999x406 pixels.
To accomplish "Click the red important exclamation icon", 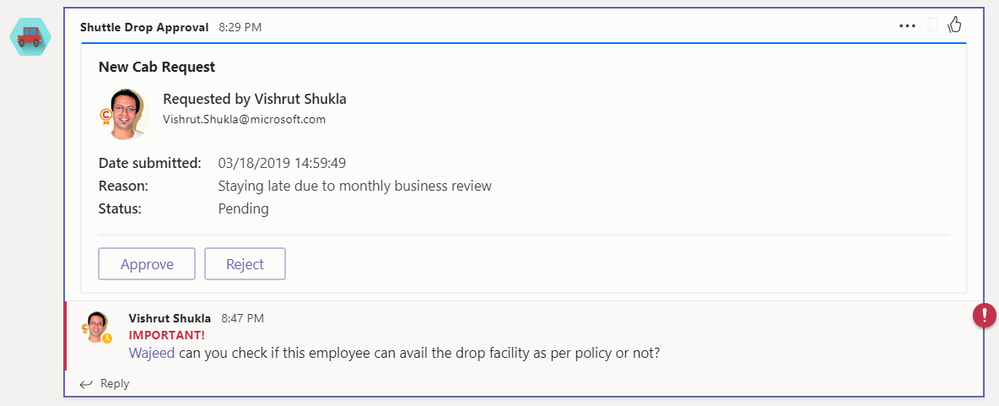I will click(x=984, y=315).
